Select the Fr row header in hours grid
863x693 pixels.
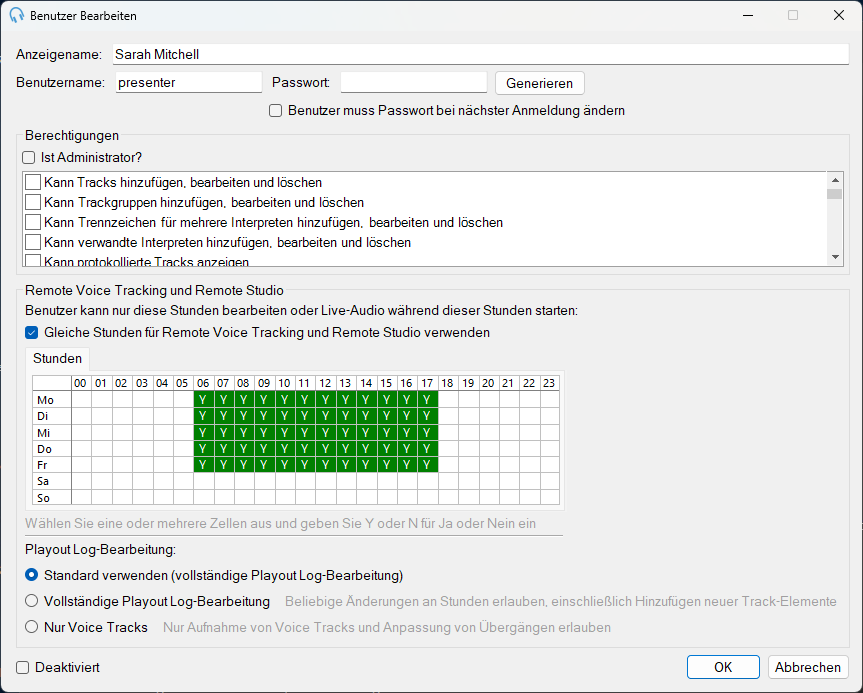[x=52, y=465]
